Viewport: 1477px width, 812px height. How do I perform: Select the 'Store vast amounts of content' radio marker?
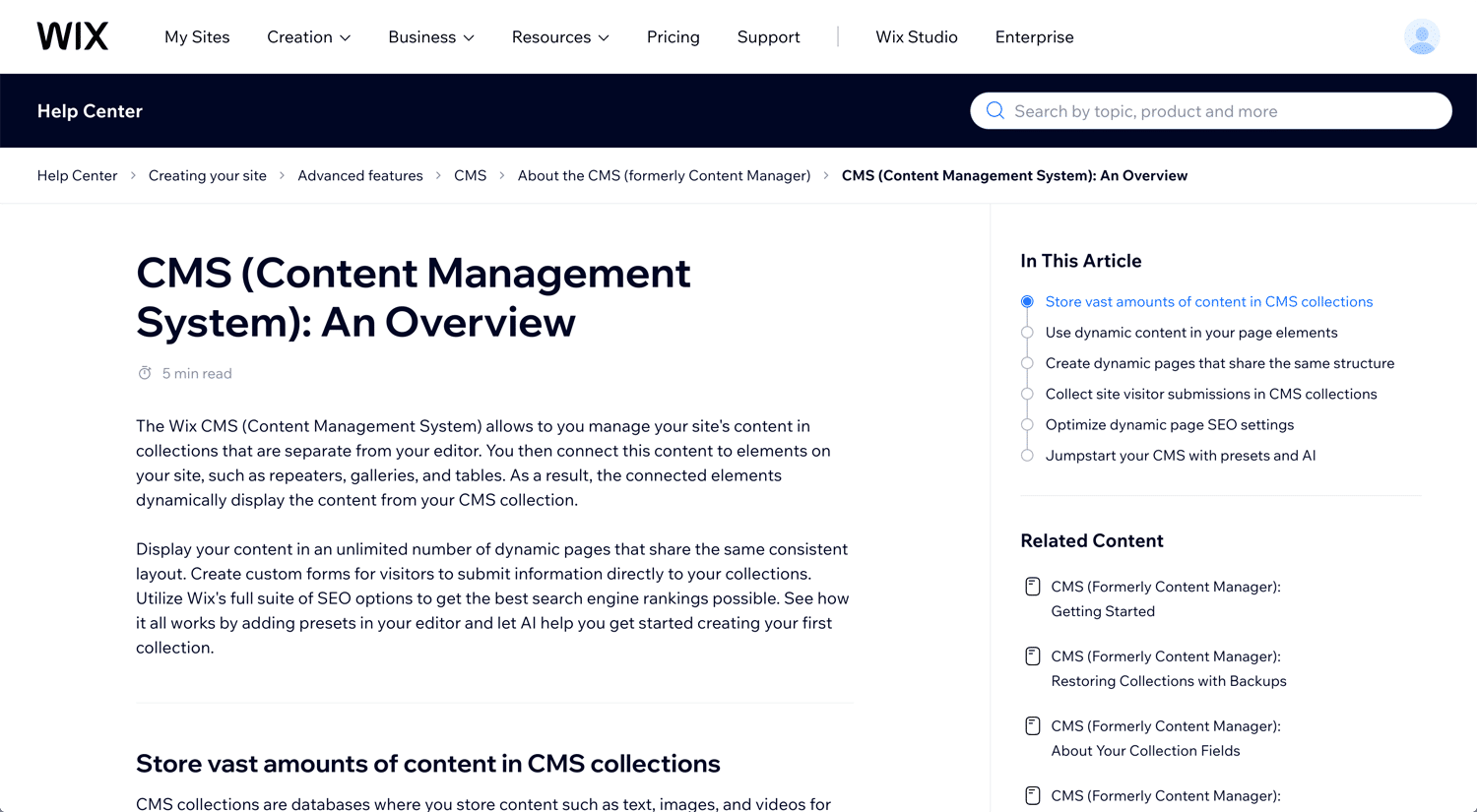tap(1027, 301)
